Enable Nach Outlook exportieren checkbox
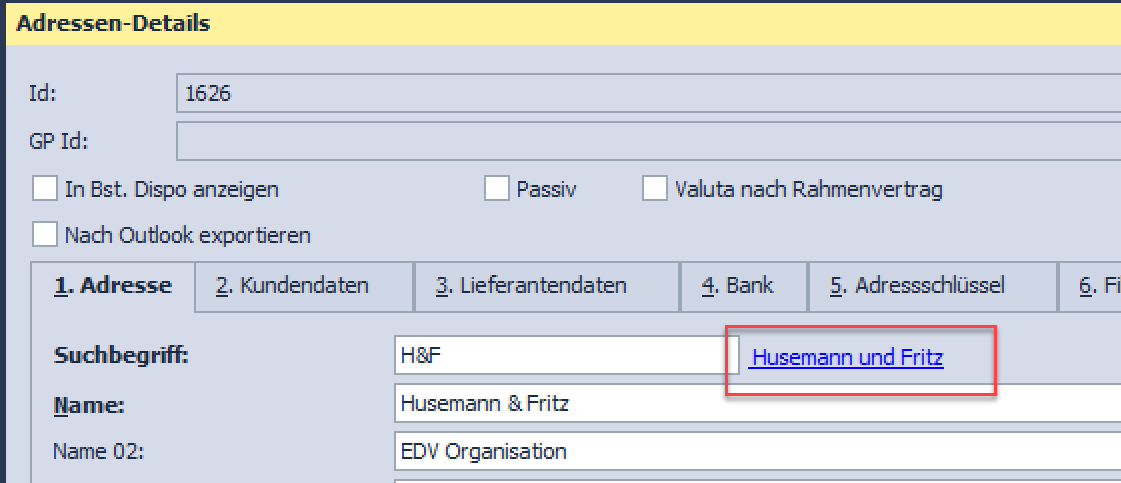 click(45, 235)
